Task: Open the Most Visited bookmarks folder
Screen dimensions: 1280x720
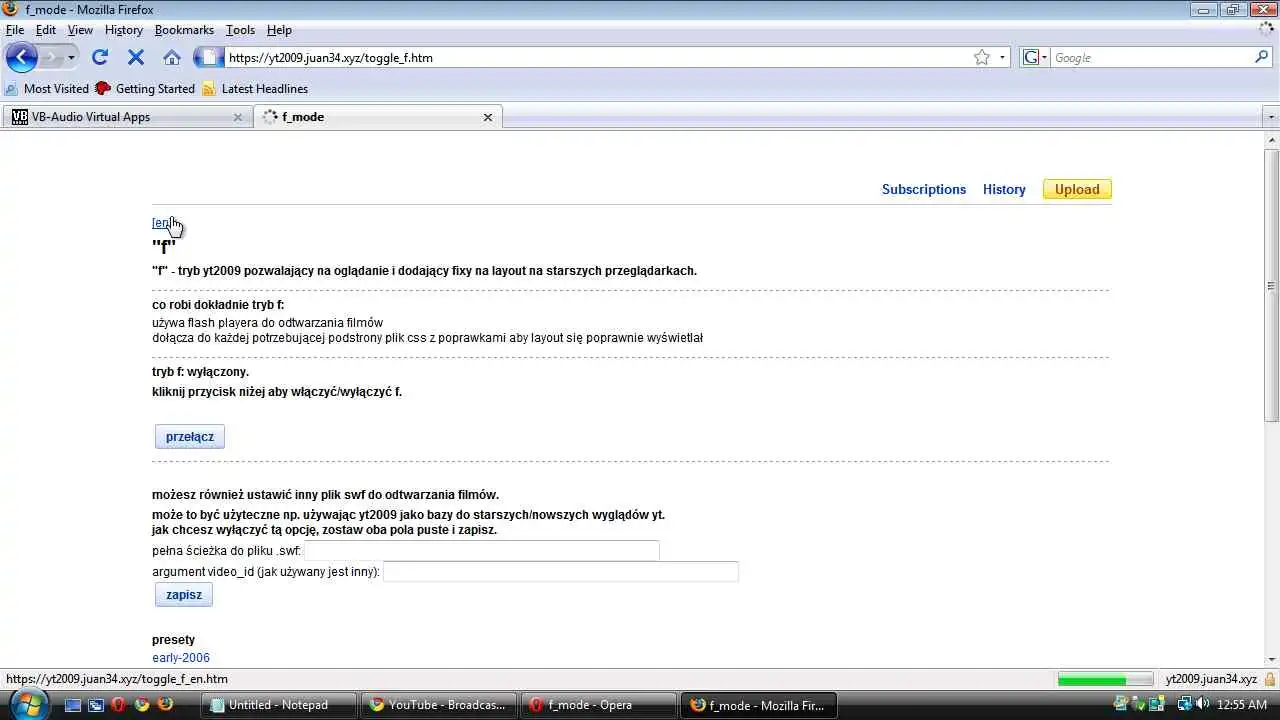Action: tap(47, 88)
